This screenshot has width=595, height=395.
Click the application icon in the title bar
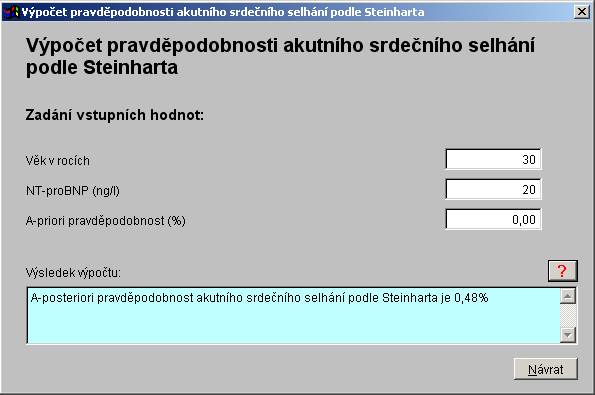(11, 12)
